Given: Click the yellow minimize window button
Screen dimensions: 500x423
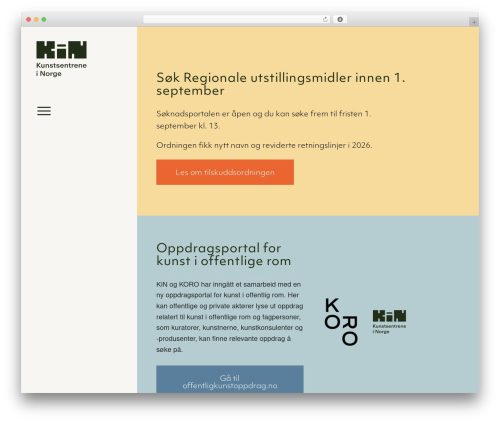Looking at the screenshot, I should coord(36,20).
